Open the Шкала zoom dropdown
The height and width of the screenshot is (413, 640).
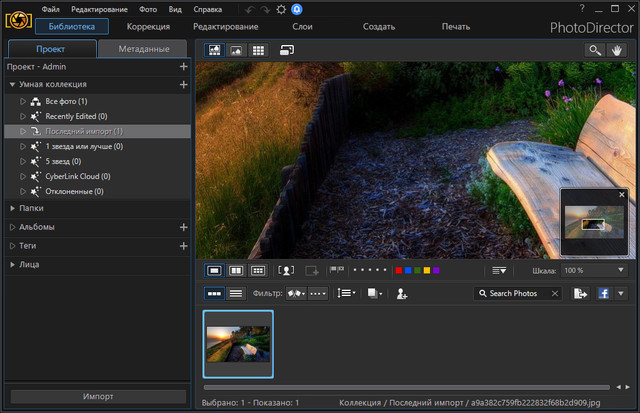(x=620, y=270)
